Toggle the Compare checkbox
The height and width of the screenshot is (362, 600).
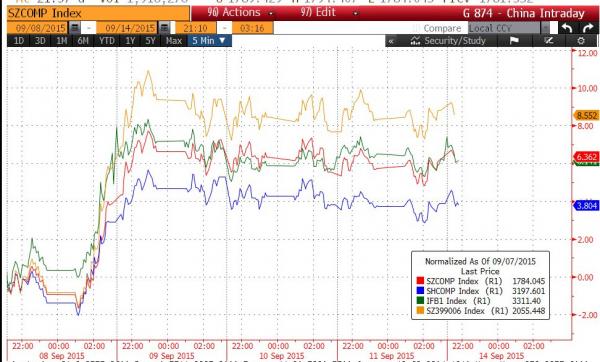click(x=416, y=28)
